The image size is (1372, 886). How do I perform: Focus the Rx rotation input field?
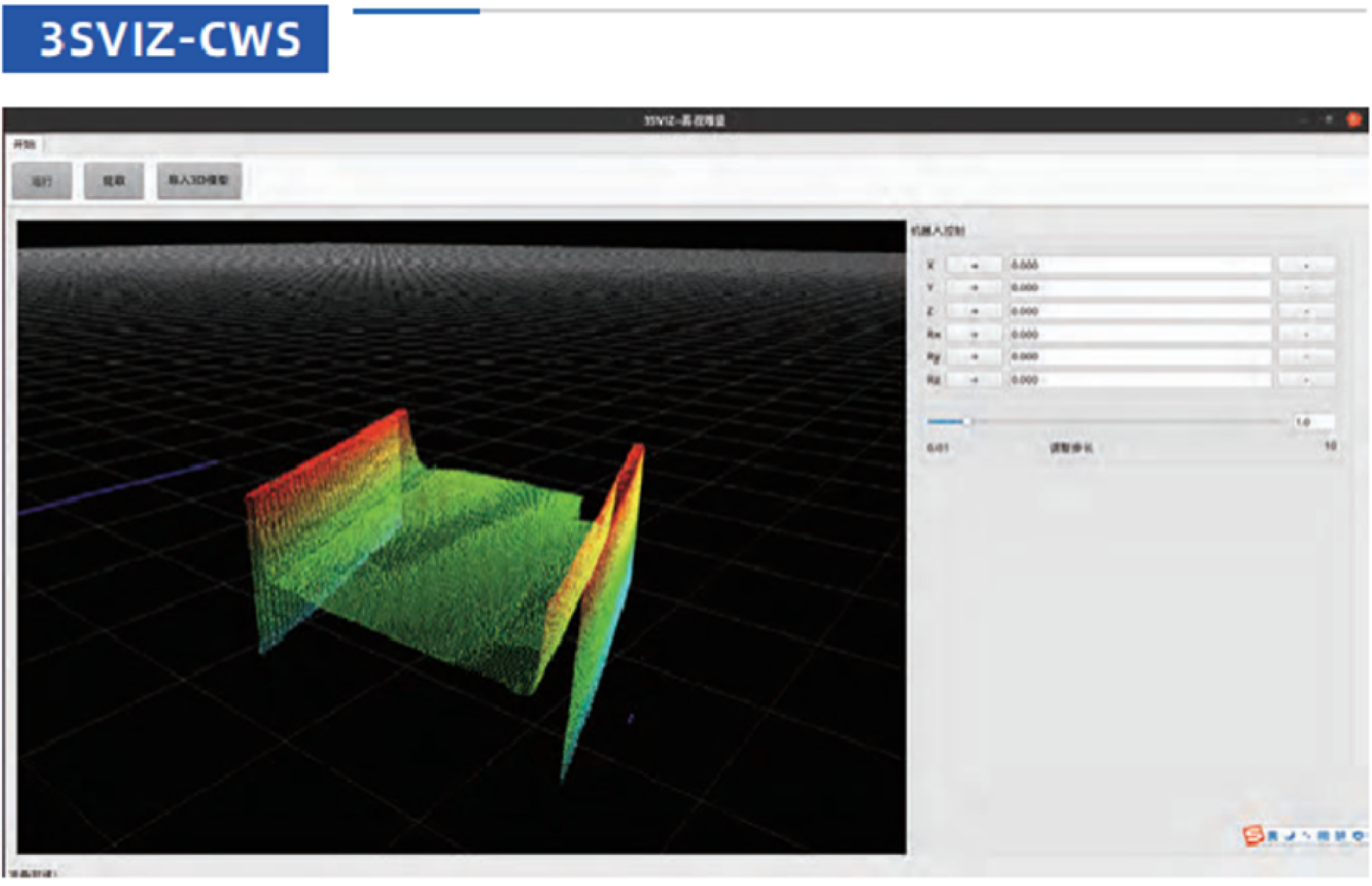tap(1140, 334)
